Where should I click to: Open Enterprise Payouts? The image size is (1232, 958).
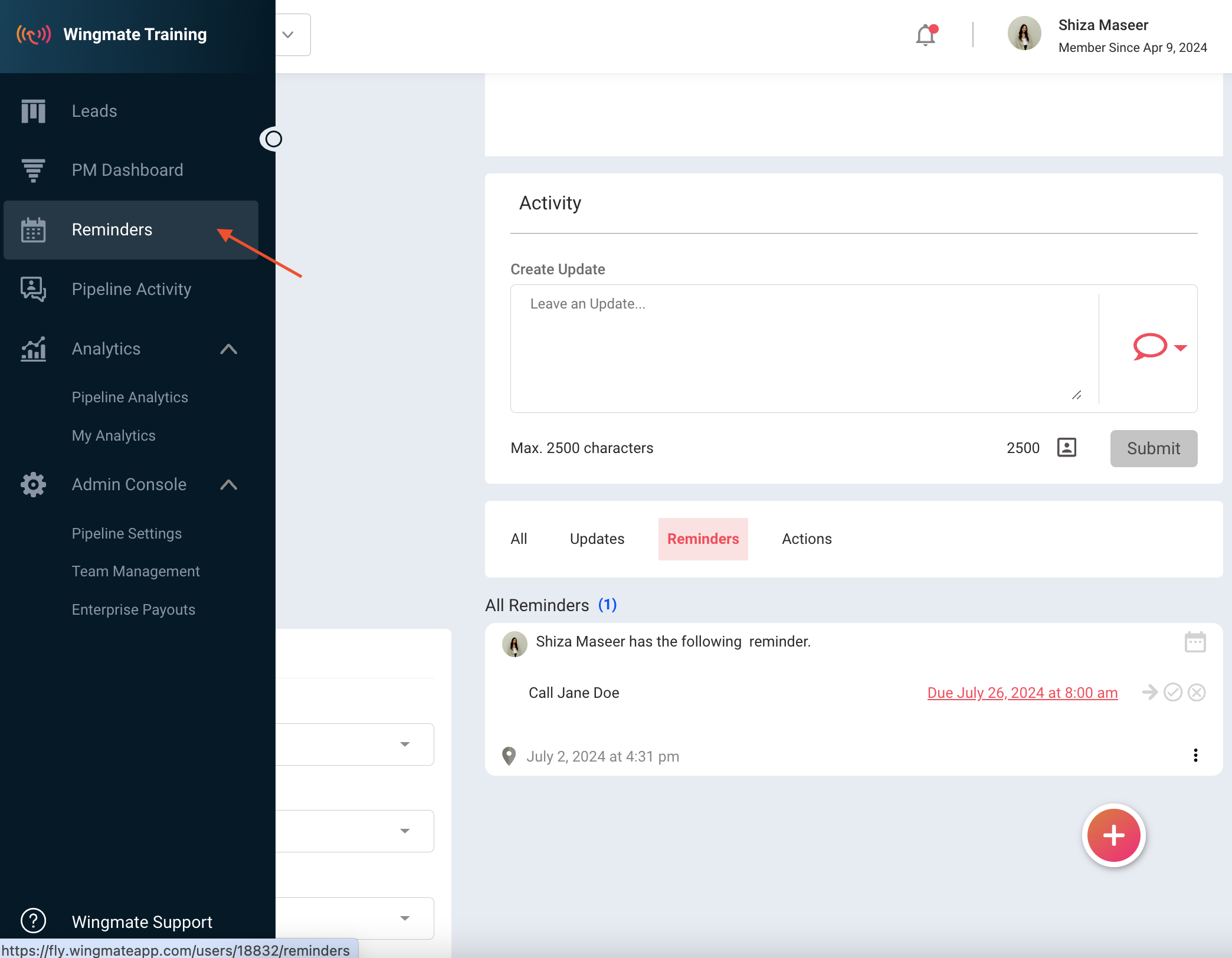(133, 609)
